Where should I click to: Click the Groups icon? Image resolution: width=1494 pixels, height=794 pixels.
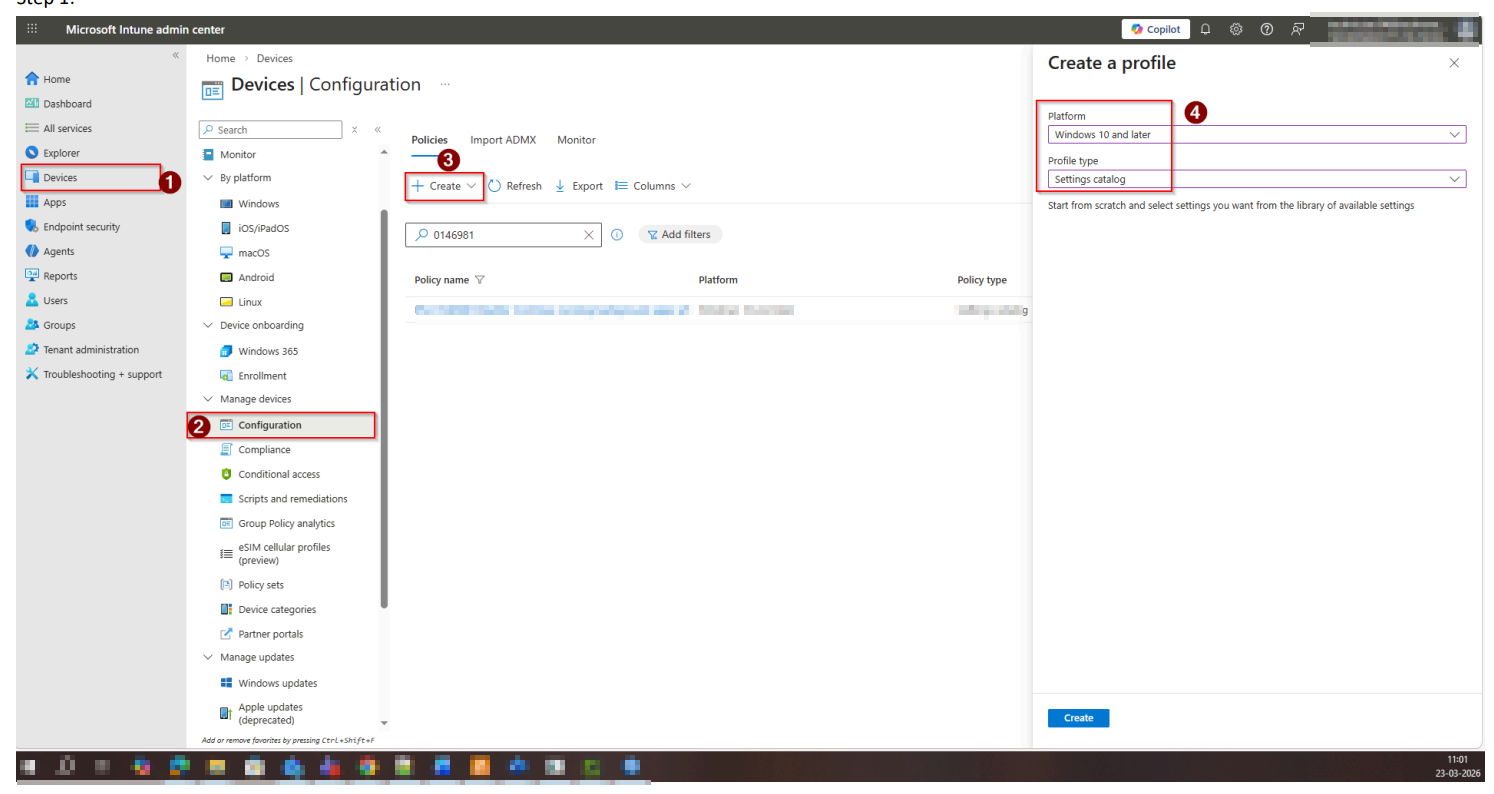pos(32,325)
